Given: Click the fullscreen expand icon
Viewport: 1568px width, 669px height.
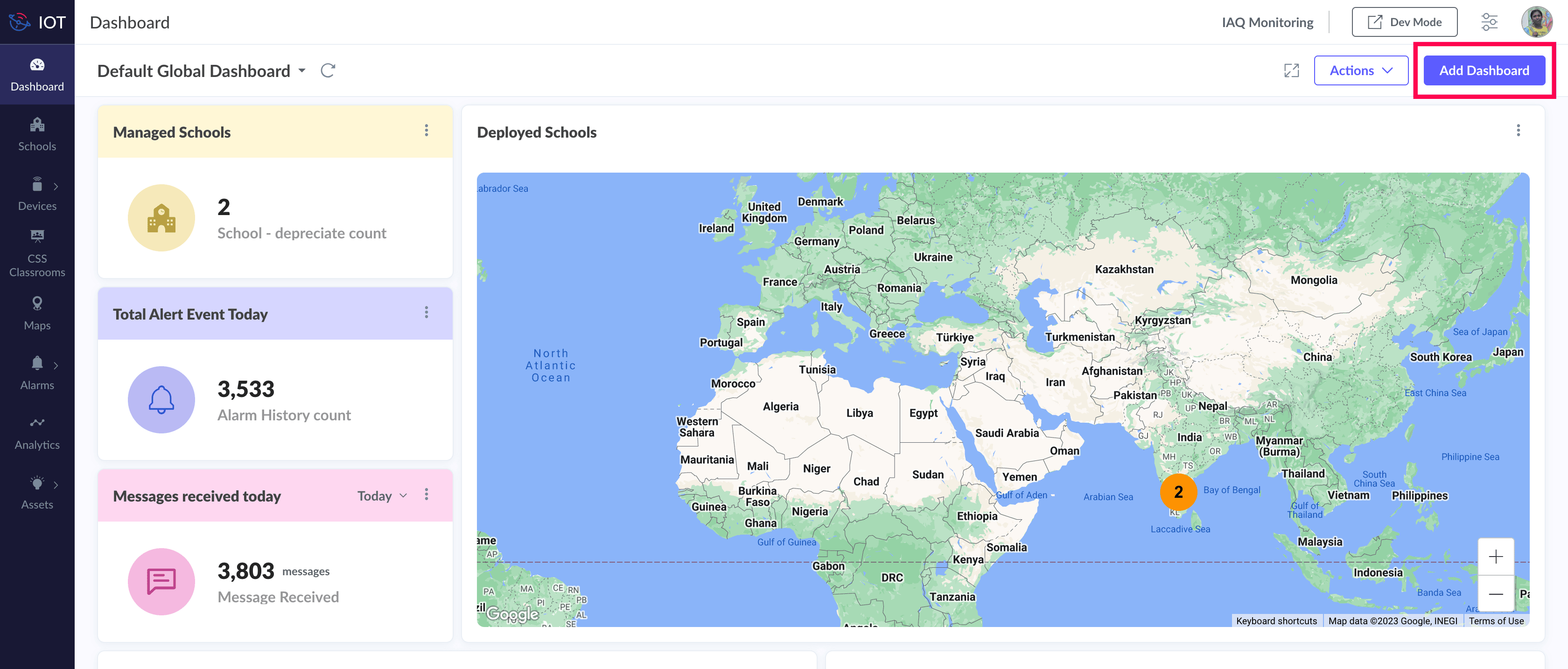Looking at the screenshot, I should tap(1291, 70).
